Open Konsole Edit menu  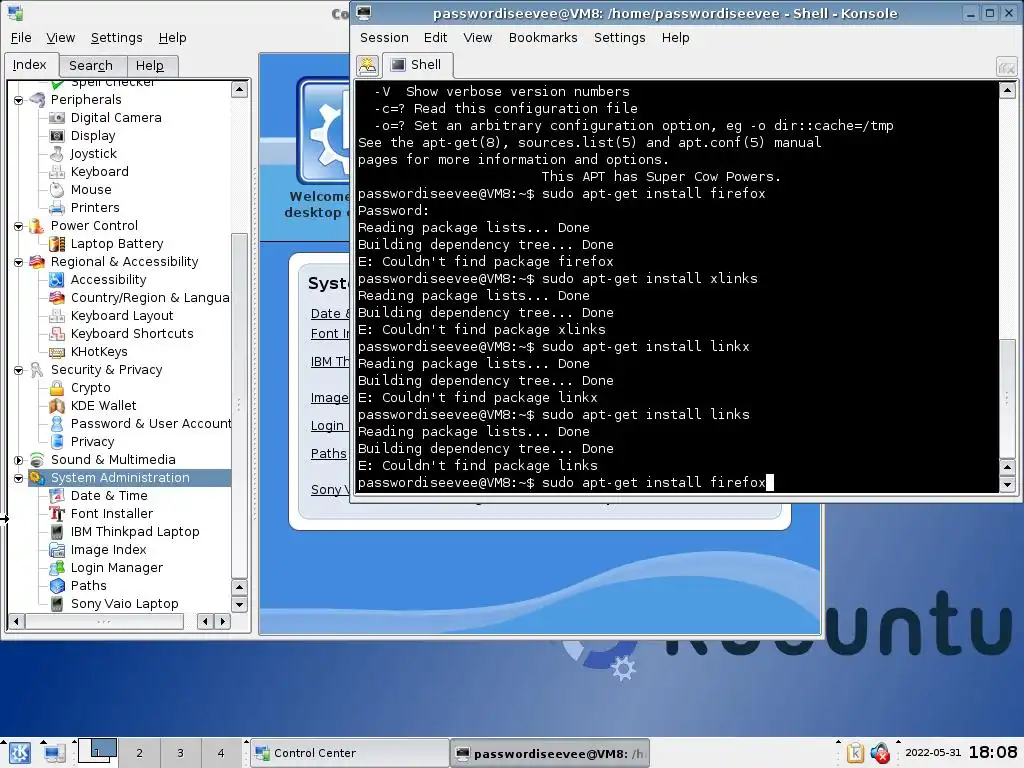point(435,38)
